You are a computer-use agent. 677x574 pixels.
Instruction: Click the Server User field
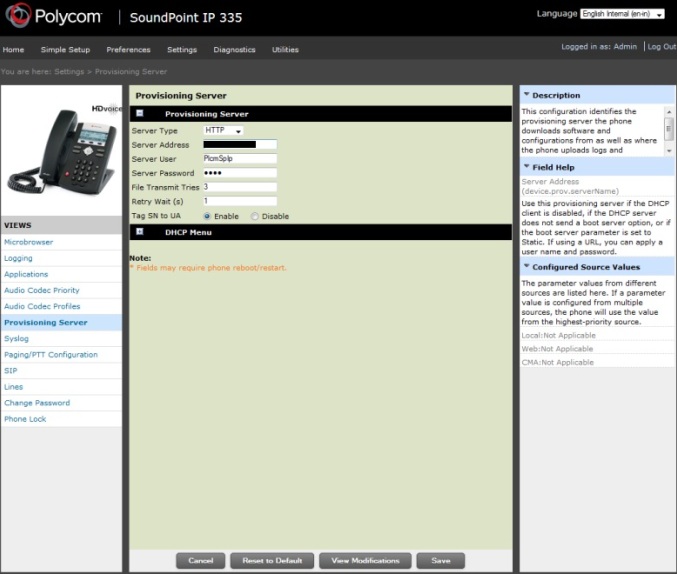(240, 159)
